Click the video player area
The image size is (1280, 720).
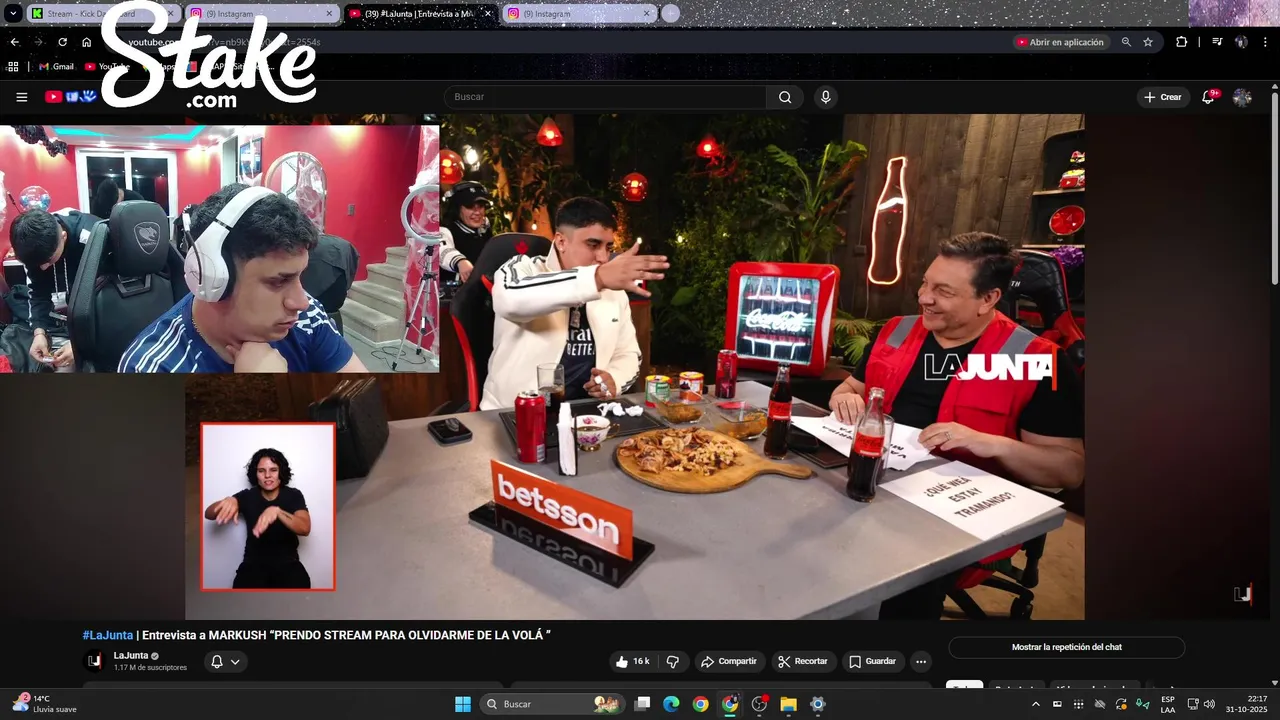click(635, 367)
